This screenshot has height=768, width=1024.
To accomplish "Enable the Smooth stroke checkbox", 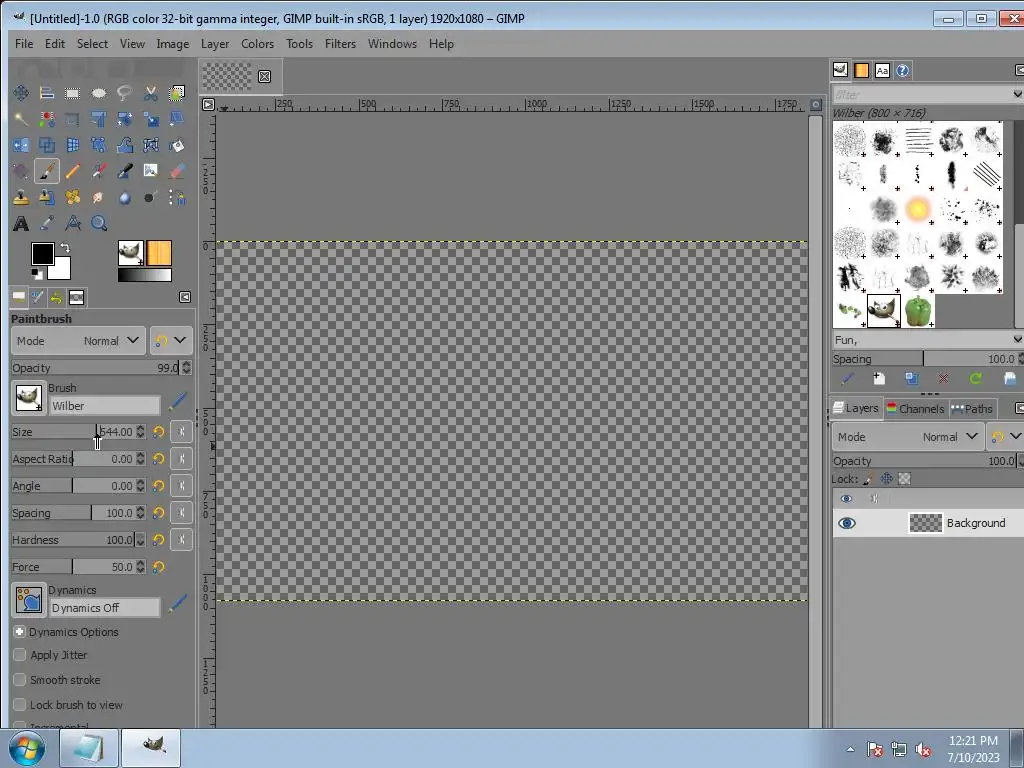I will (x=20, y=680).
